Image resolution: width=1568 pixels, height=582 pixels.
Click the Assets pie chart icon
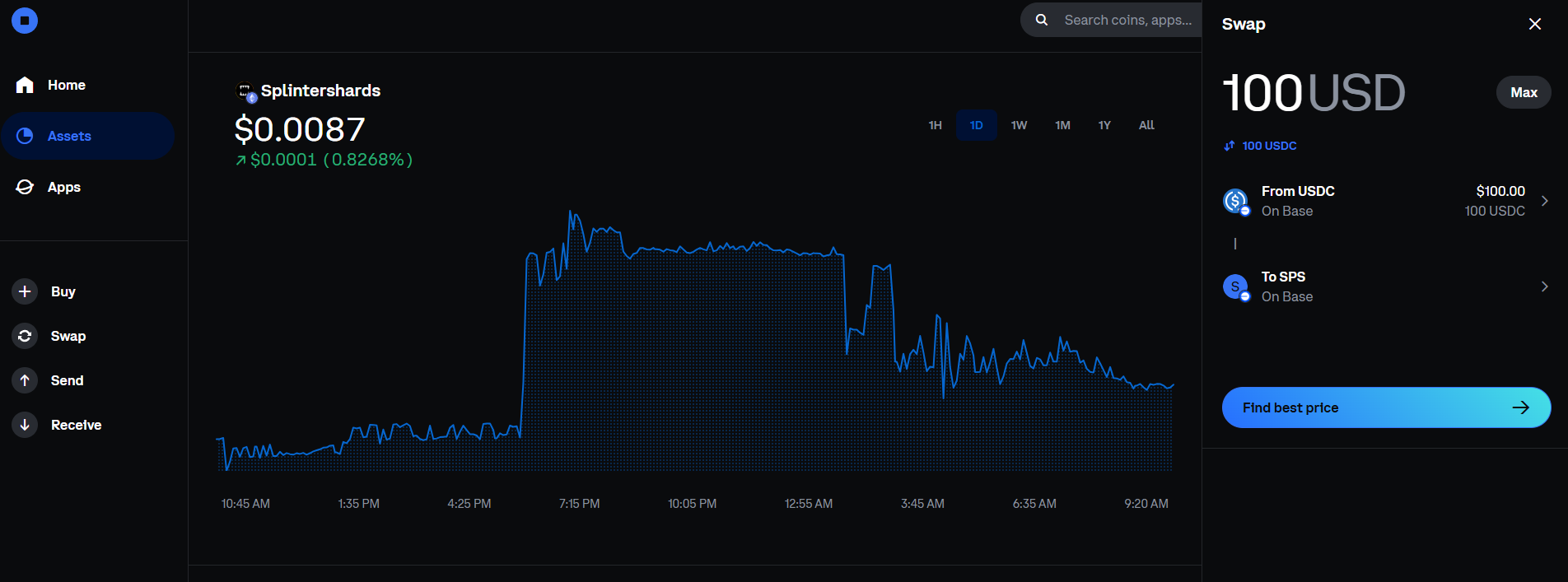point(25,136)
